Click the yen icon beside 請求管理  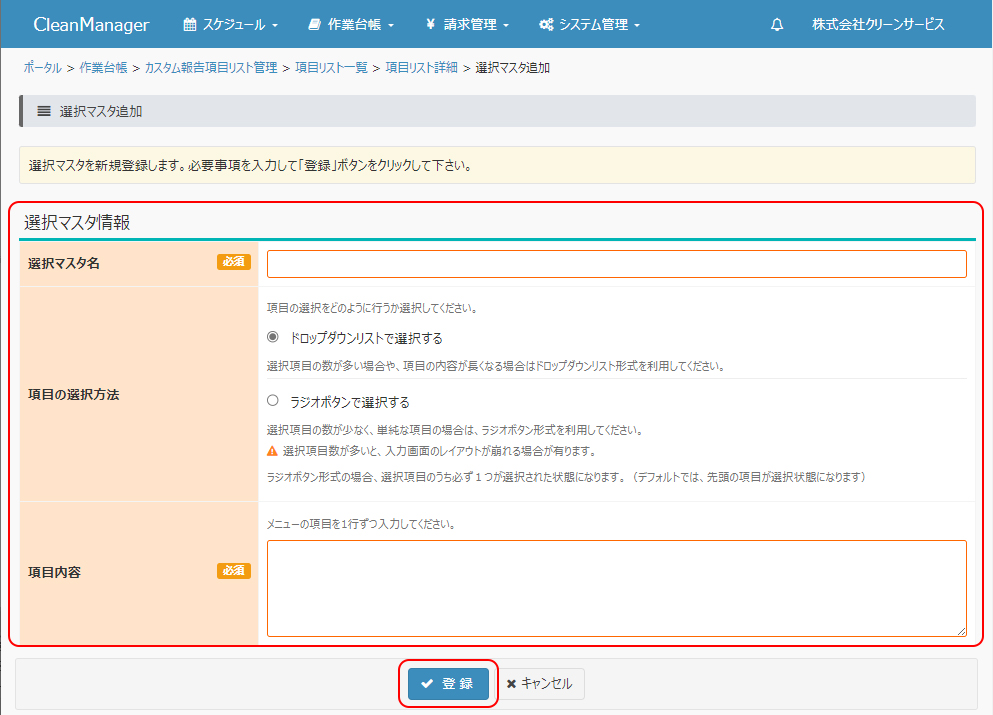[429, 25]
